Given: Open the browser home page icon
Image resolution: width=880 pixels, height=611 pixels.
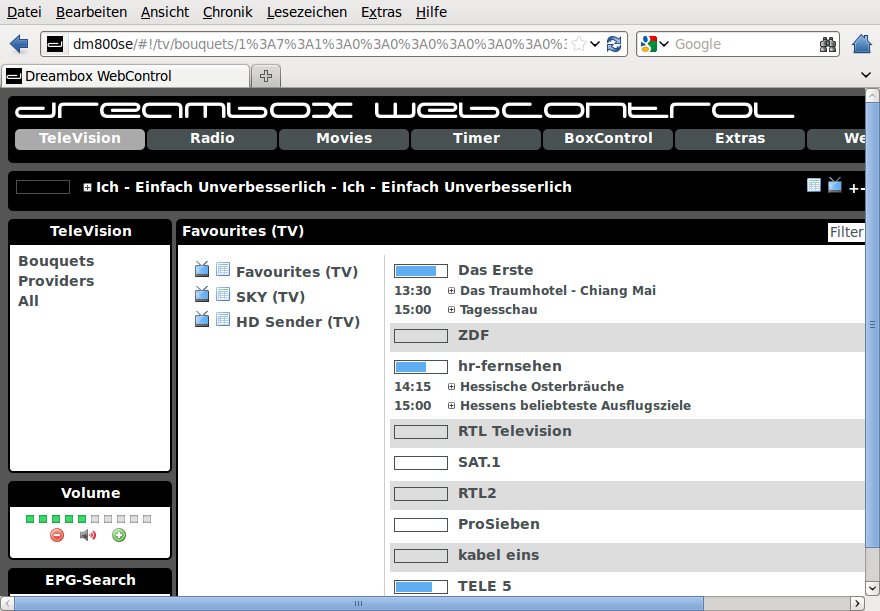Looking at the screenshot, I should (x=862, y=44).
